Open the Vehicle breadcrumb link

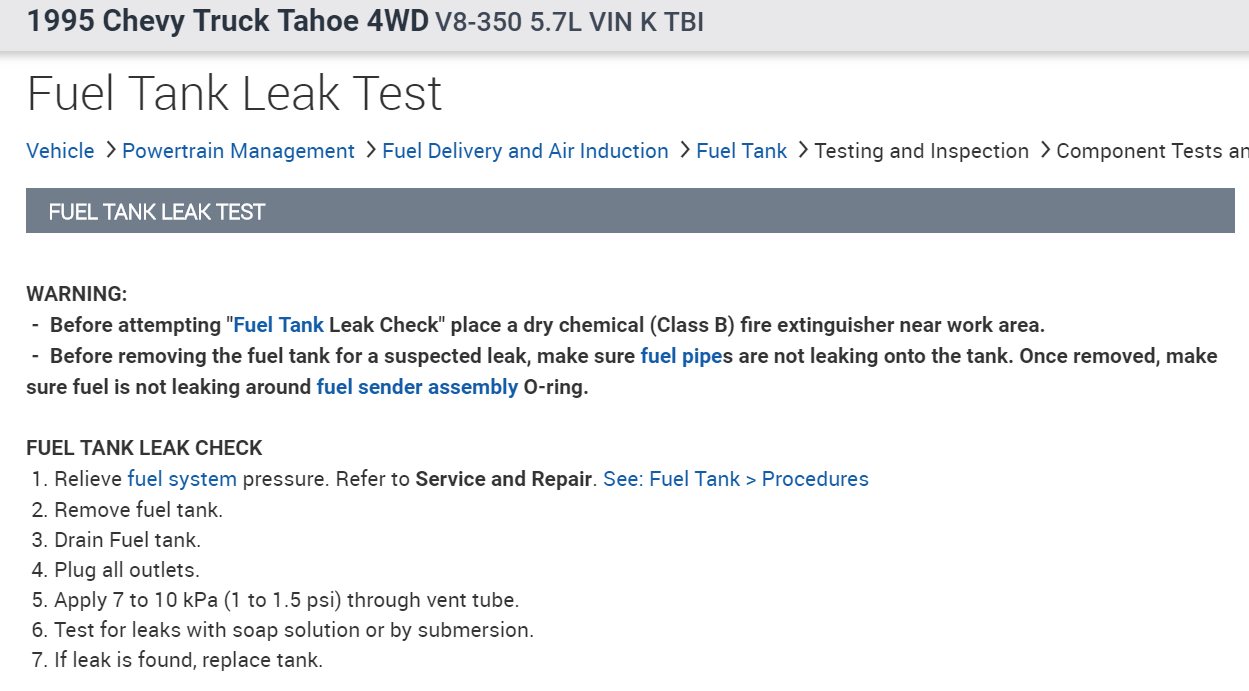tap(60, 151)
